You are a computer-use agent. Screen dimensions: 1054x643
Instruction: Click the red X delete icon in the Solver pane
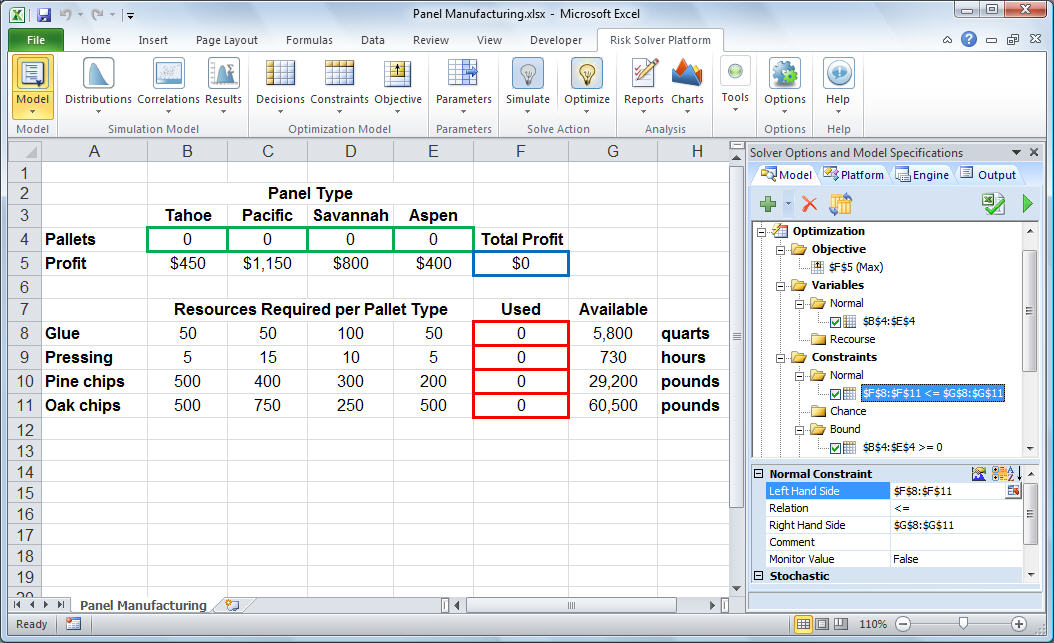tap(810, 204)
